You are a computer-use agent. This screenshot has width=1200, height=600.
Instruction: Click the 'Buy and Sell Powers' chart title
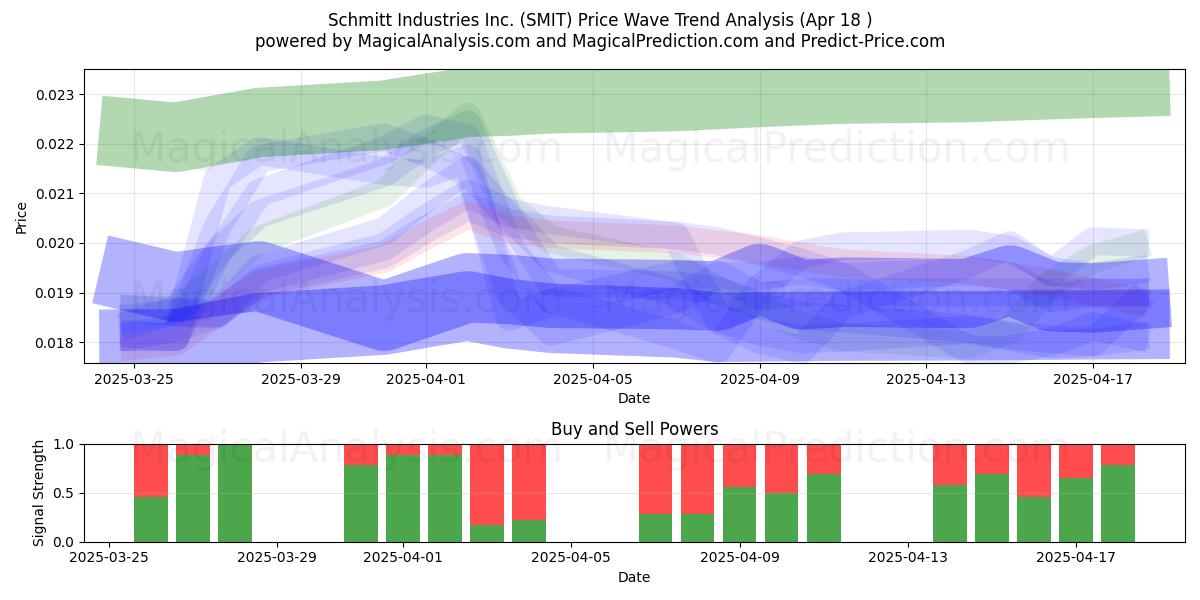[x=634, y=429]
